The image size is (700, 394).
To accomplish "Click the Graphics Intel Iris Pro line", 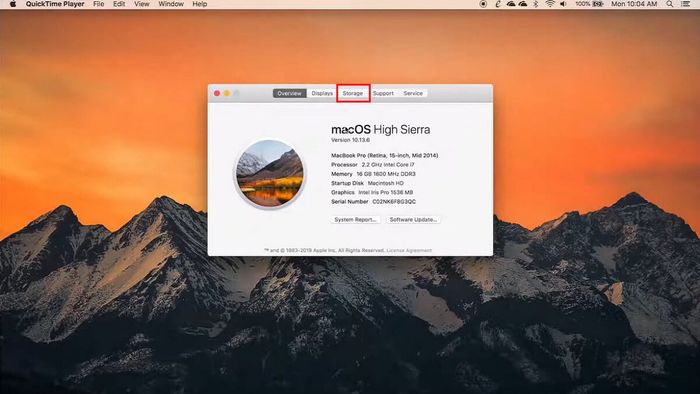I will 372,192.
